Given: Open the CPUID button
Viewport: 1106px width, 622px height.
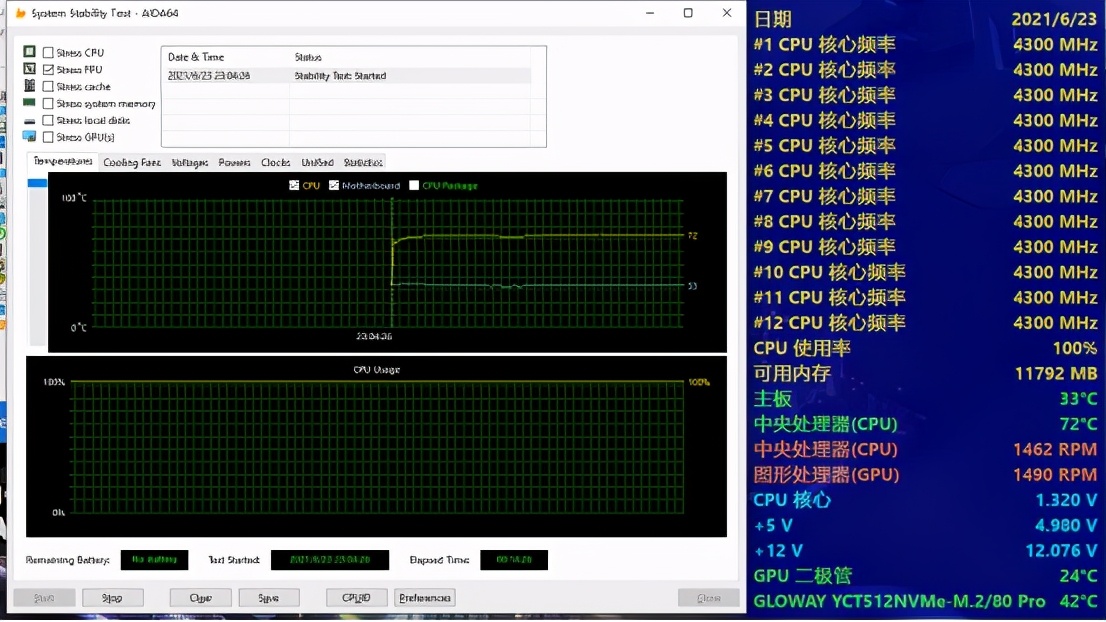Looking at the screenshot, I should coord(356,597).
